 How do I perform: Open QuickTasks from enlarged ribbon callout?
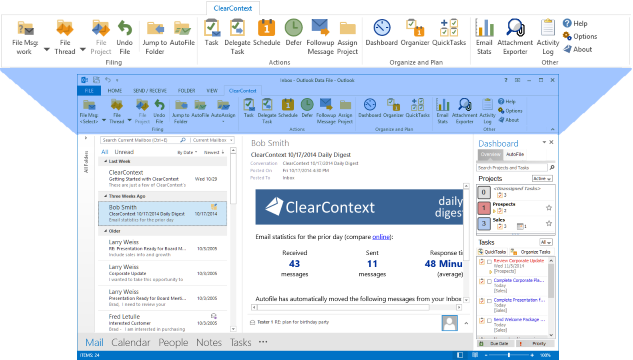(449, 33)
